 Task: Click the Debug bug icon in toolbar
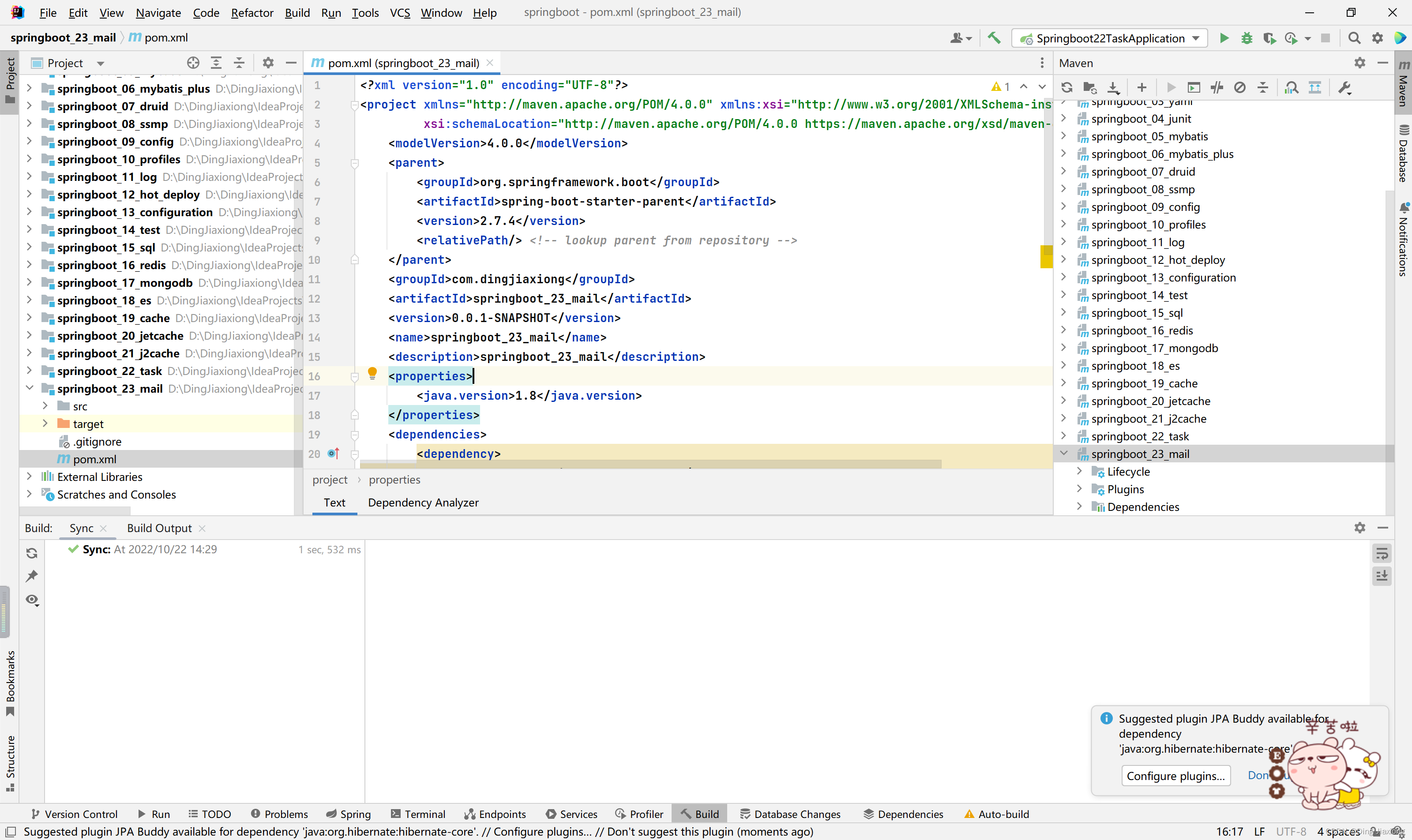[x=1246, y=38]
